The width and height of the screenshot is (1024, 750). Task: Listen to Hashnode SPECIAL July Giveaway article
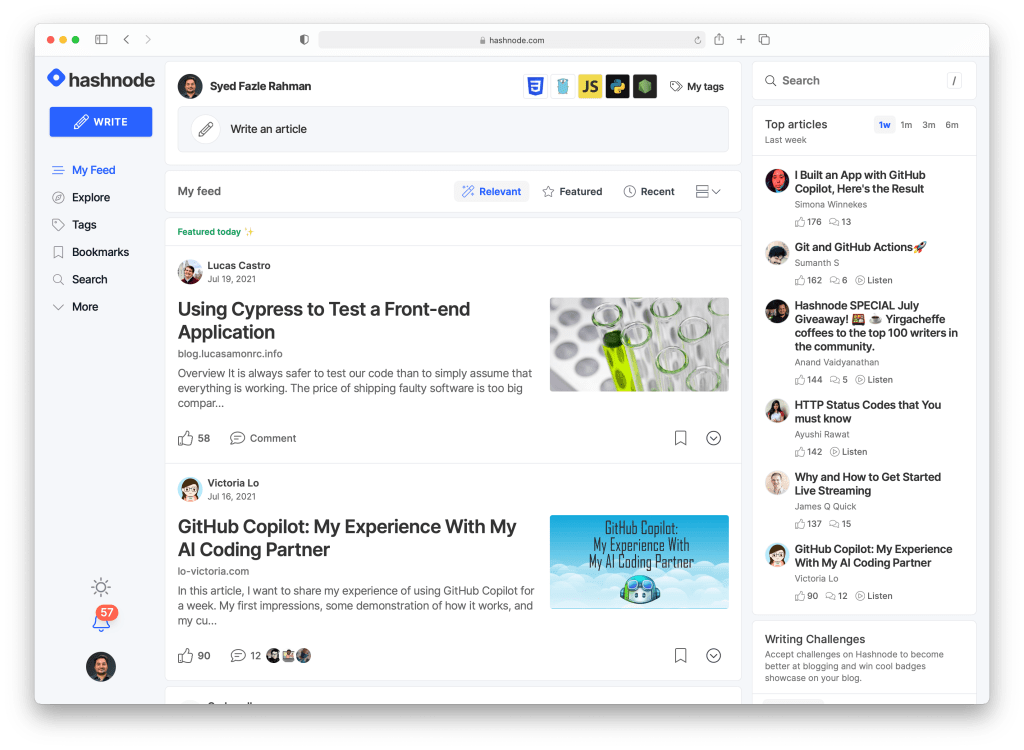click(874, 380)
